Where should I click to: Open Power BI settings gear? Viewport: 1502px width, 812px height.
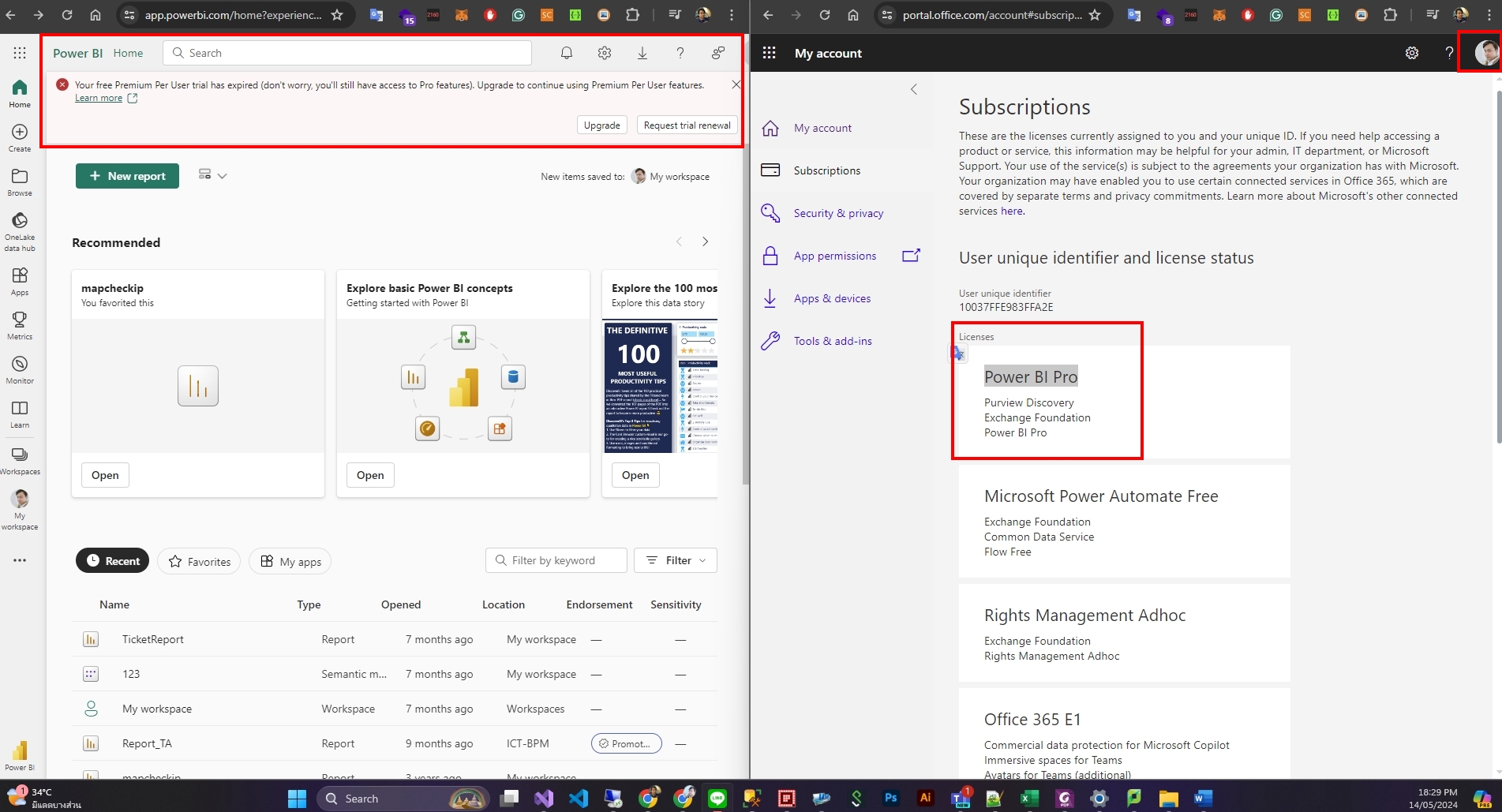point(605,53)
